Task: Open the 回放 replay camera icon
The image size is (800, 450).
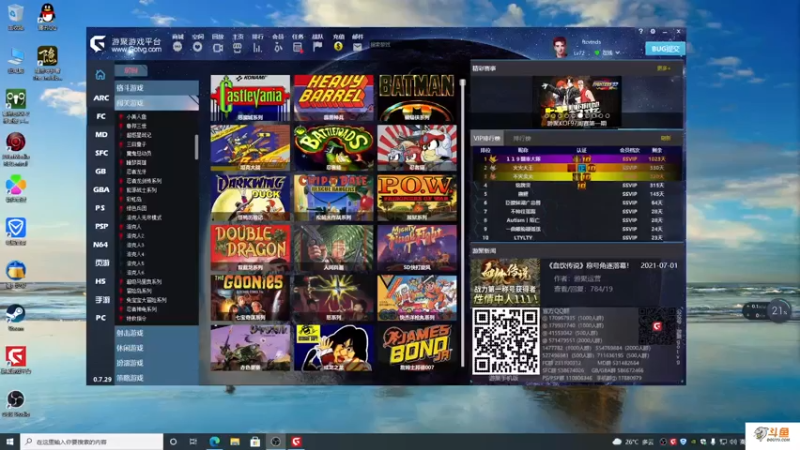Action: pos(218,47)
